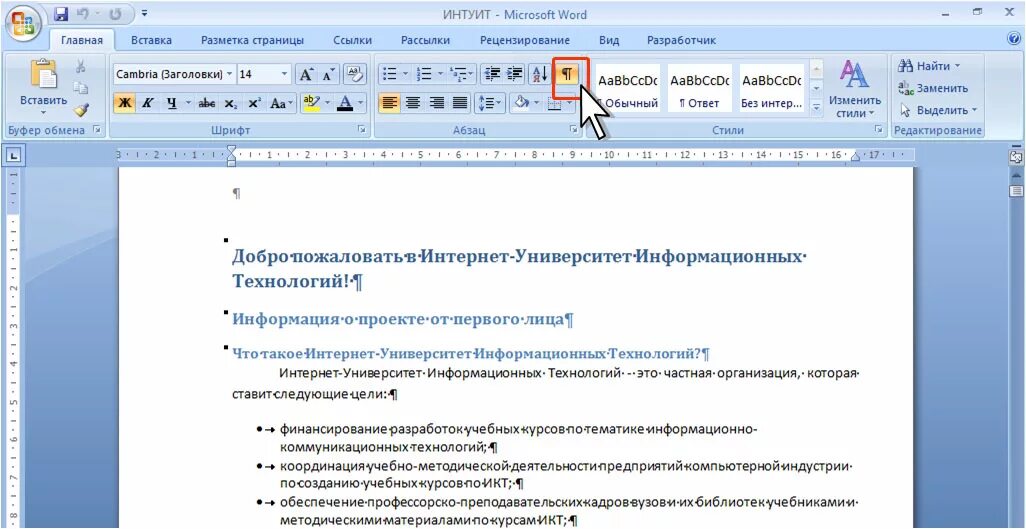Open the line spacing dropdown

click(491, 103)
